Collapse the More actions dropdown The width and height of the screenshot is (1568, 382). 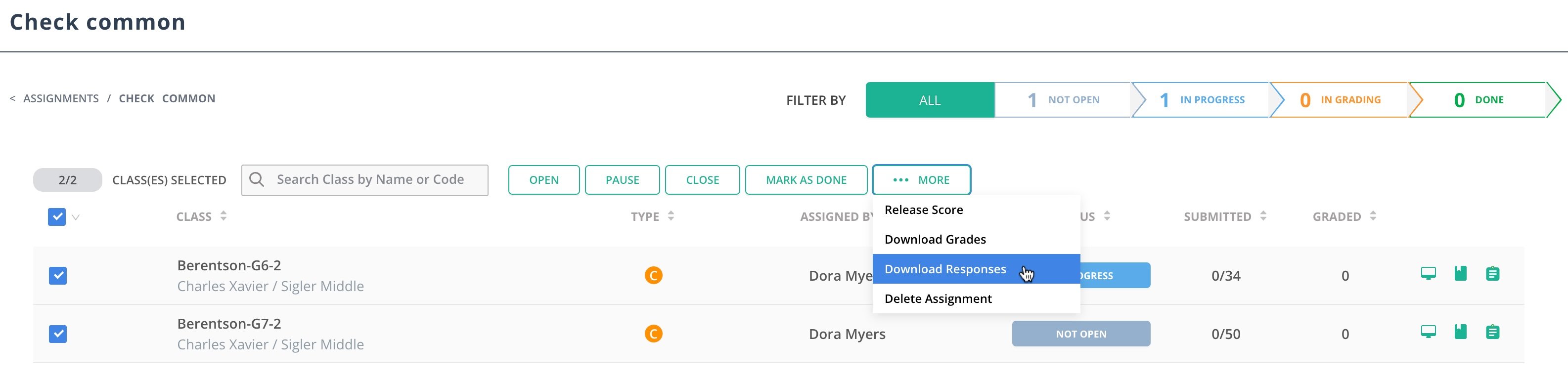tap(921, 180)
